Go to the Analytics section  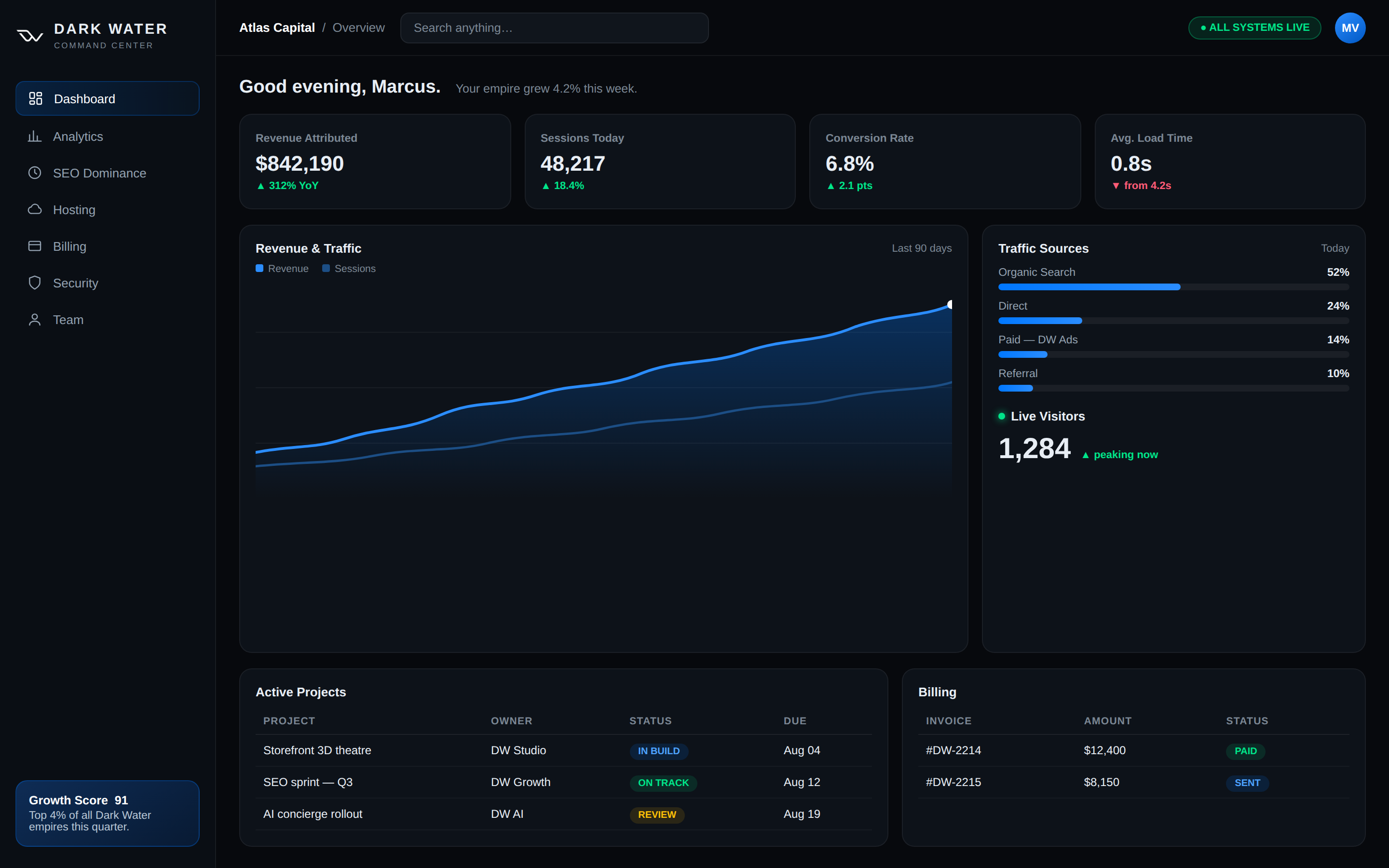[x=108, y=136]
